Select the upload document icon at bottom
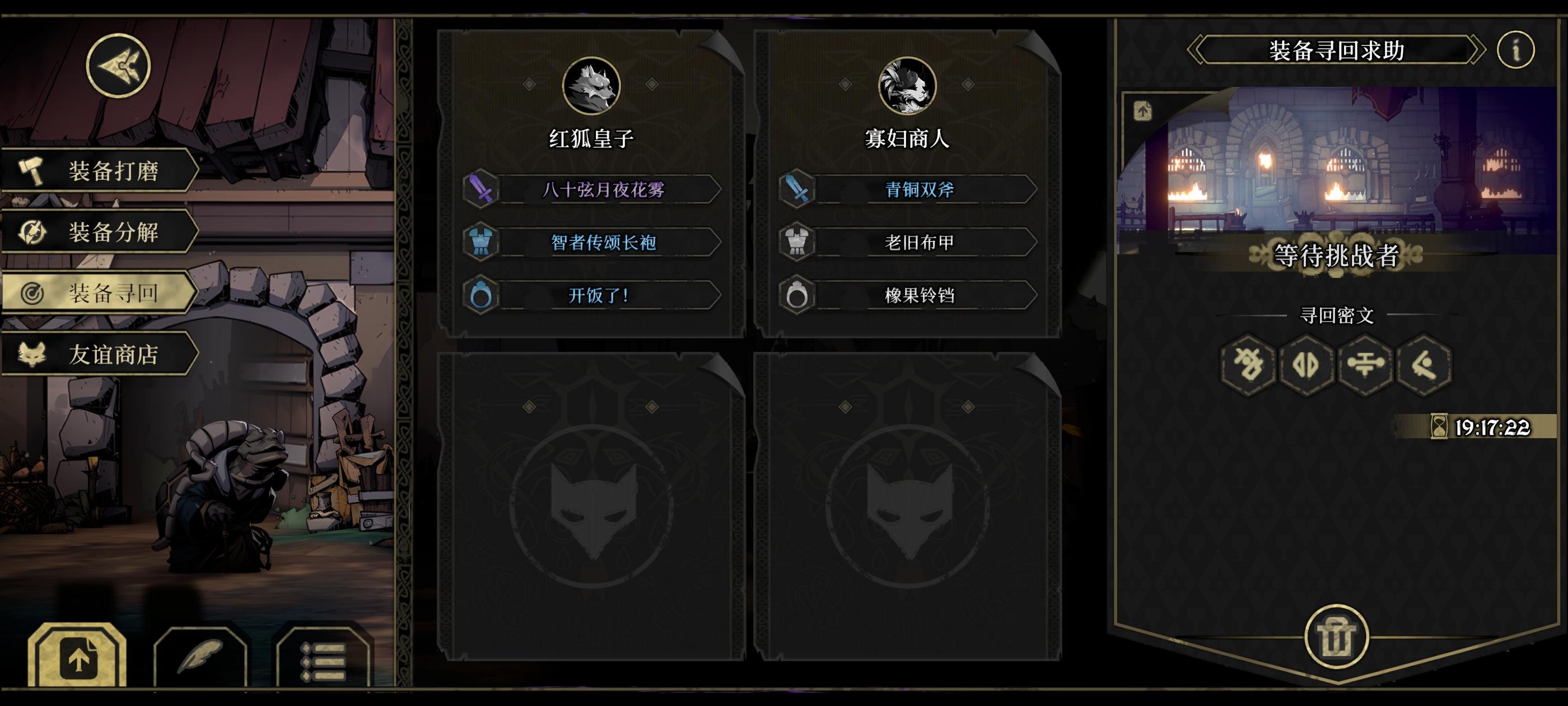This screenshot has height=706, width=1568. pos(77,657)
